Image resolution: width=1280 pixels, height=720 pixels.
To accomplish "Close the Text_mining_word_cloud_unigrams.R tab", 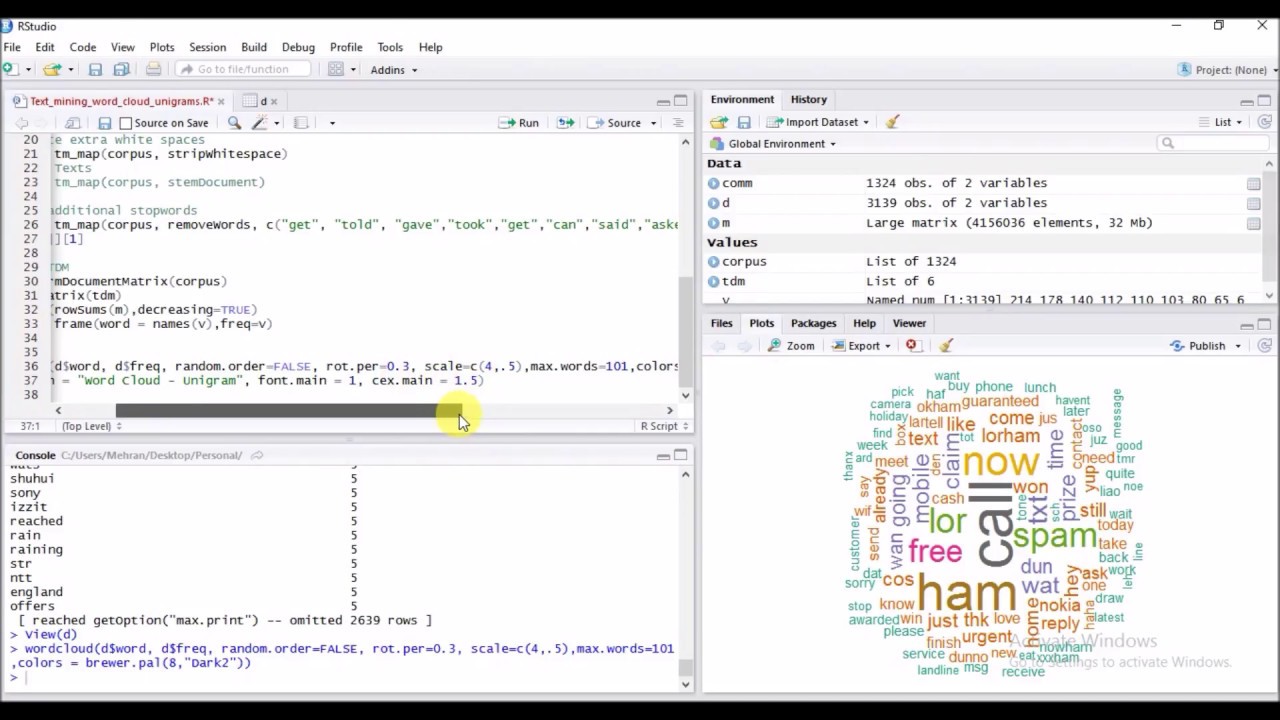I will coord(221,101).
